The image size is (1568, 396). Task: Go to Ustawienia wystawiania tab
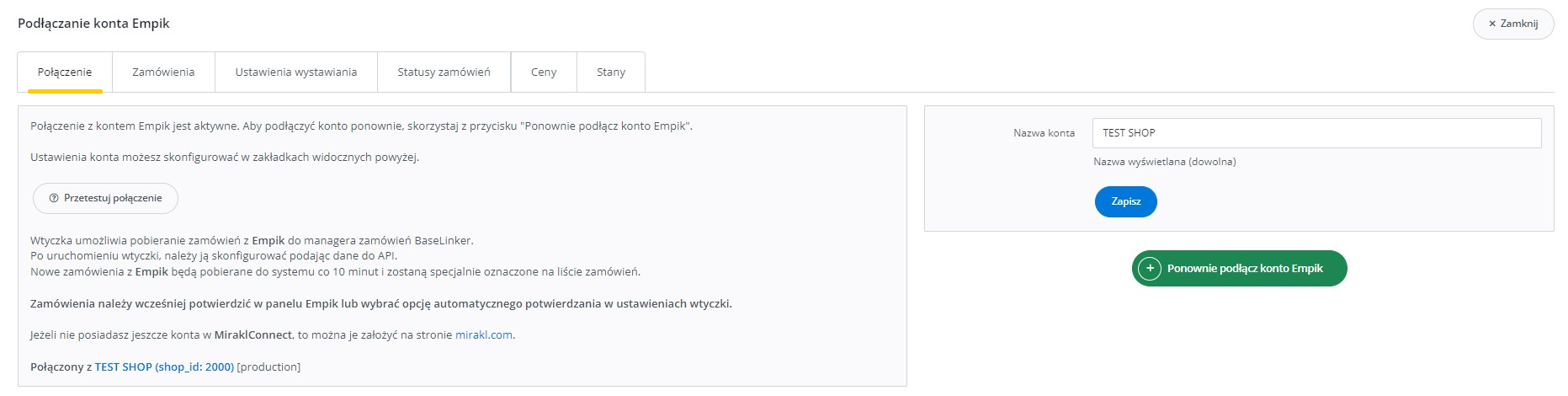296,72
